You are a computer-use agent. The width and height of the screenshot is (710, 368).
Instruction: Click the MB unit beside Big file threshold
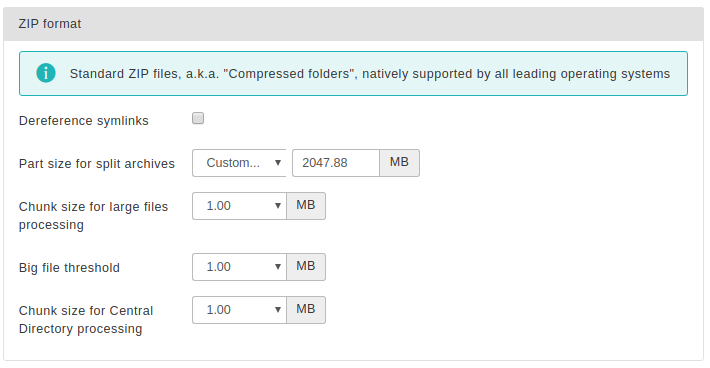tap(306, 267)
